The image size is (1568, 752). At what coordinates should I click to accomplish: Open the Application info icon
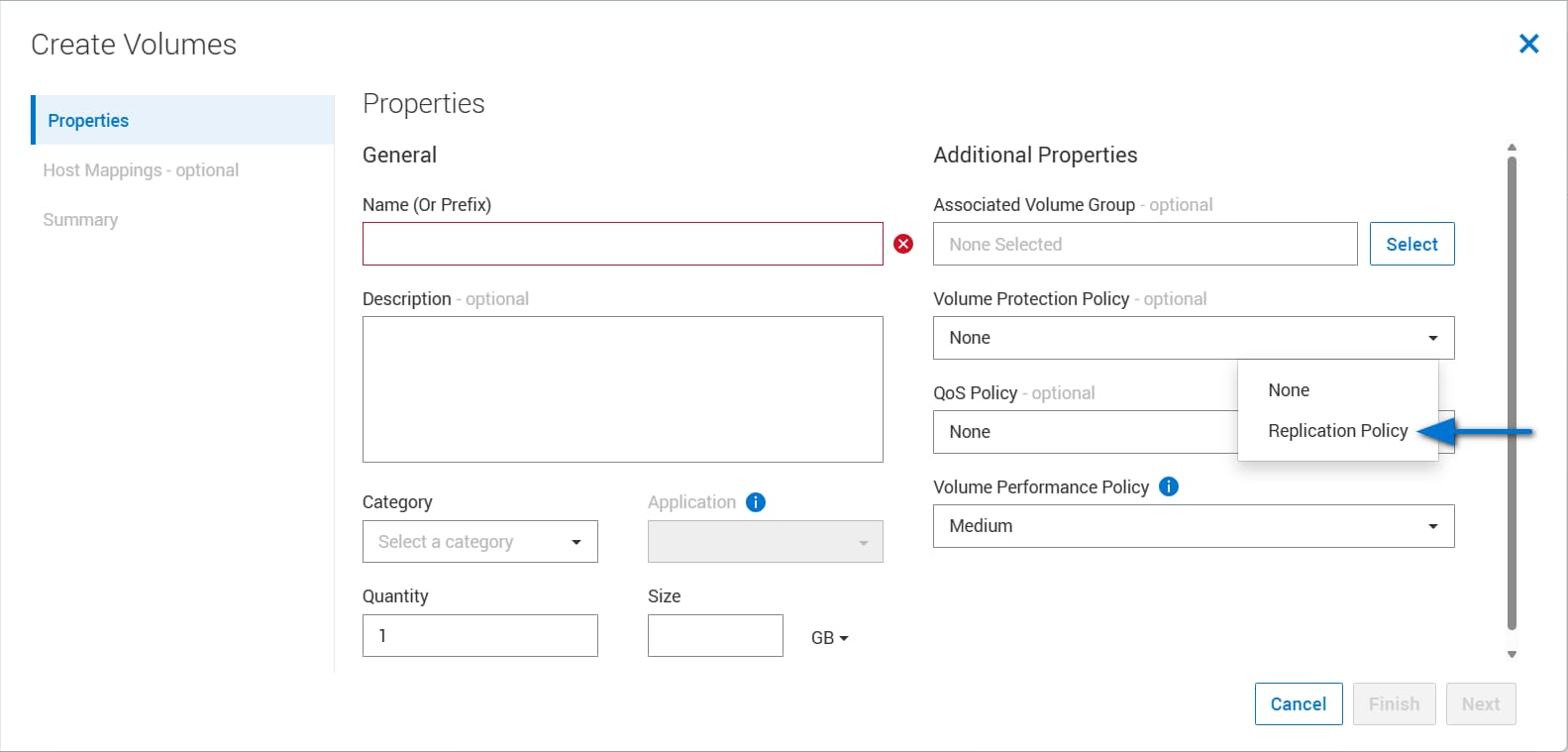coord(756,502)
